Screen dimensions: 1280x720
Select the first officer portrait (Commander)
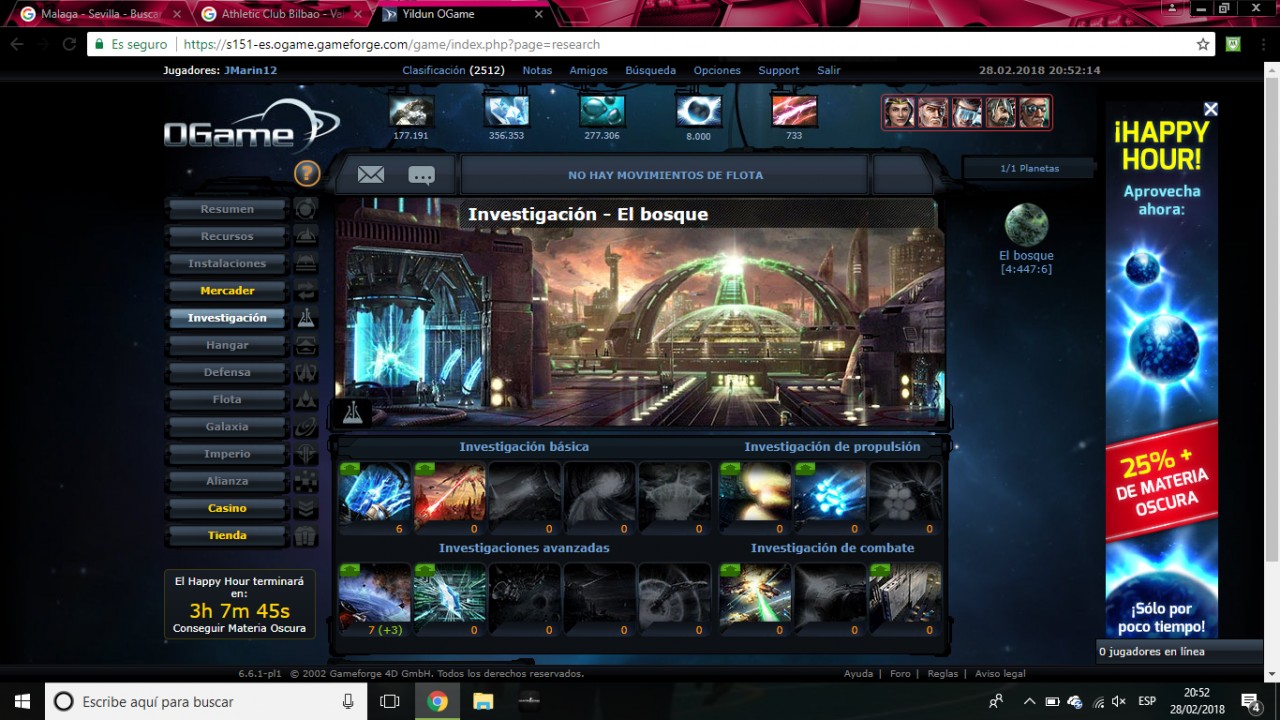(x=899, y=112)
